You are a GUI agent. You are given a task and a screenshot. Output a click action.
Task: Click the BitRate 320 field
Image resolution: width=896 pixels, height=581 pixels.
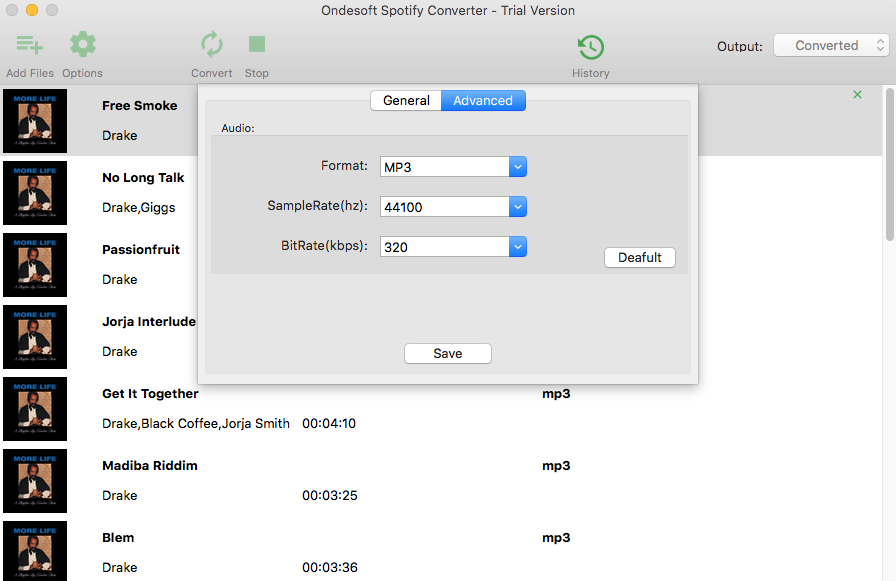click(445, 247)
